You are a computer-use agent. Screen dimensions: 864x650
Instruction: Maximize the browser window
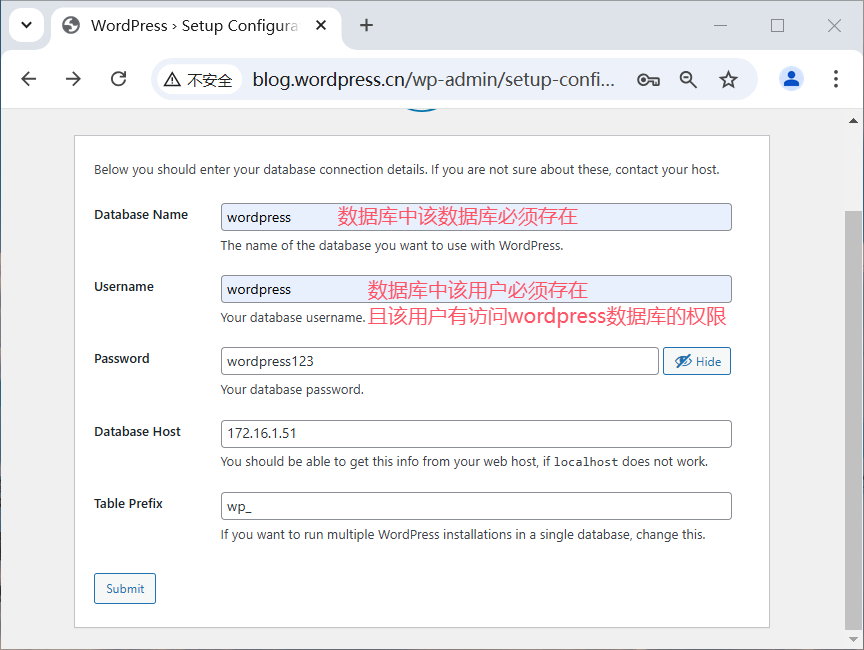pyautogui.click(x=777, y=25)
